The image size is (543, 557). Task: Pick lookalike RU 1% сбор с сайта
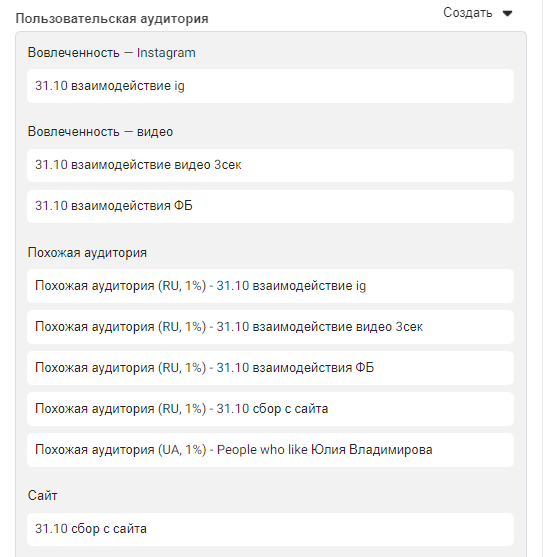point(270,409)
